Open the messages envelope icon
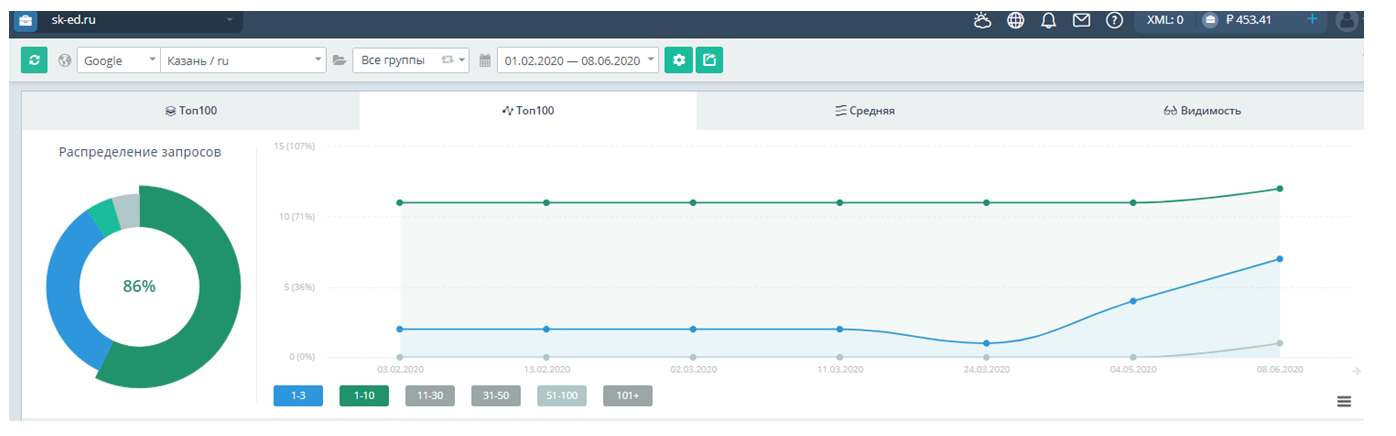The image size is (1396, 436). tap(1082, 20)
